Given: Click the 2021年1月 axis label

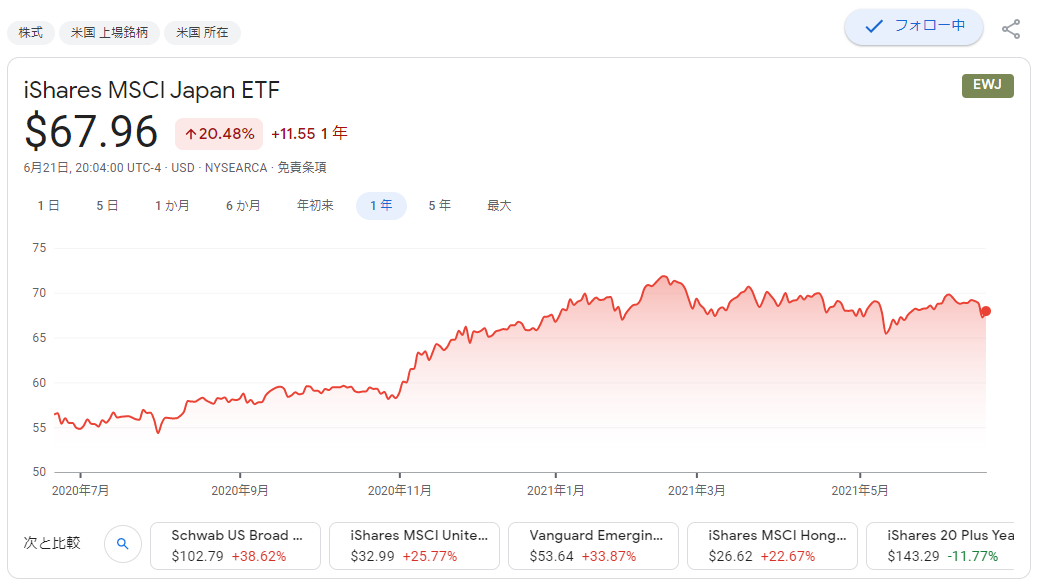Looking at the screenshot, I should (555, 491).
